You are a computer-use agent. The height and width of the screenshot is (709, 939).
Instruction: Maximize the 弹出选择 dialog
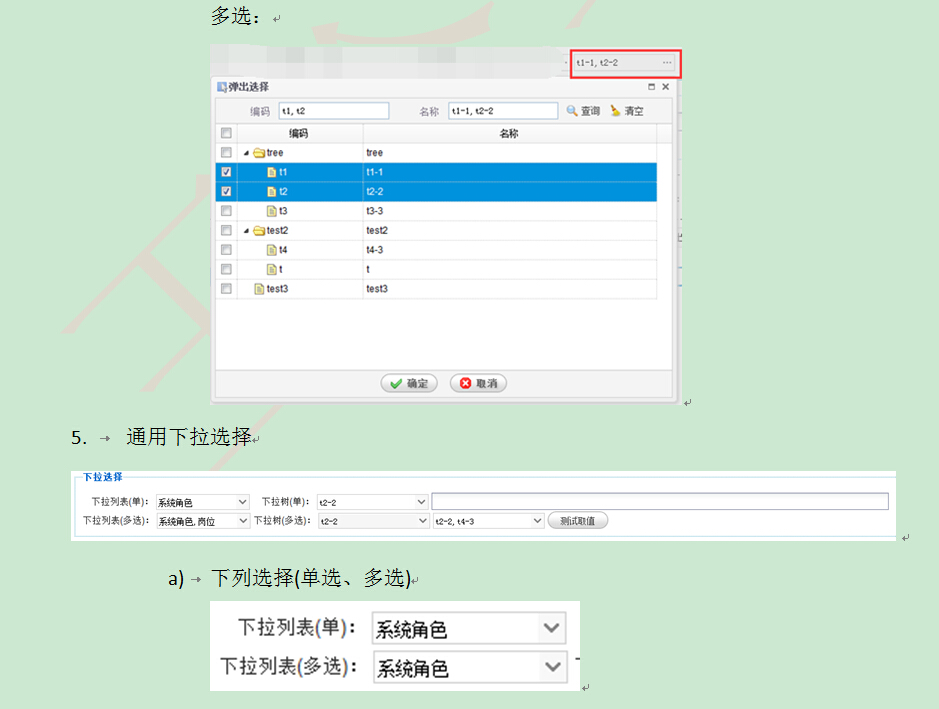click(652, 87)
